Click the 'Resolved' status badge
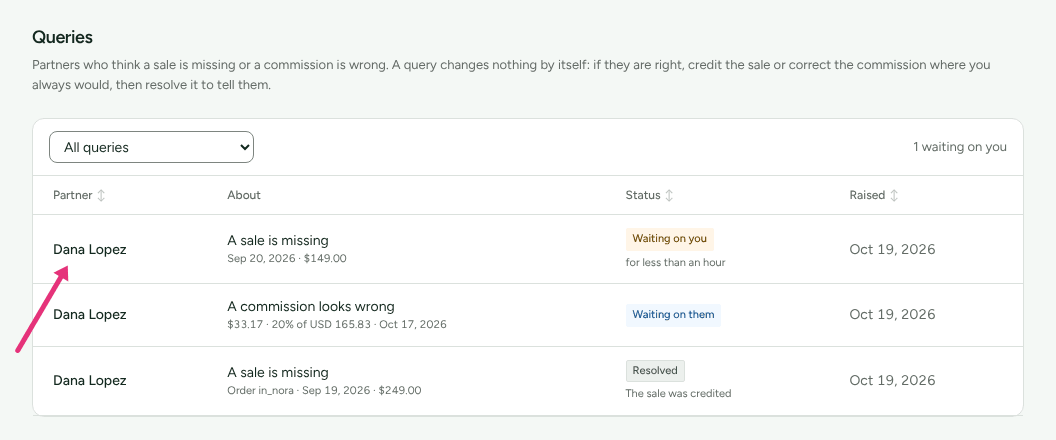Image resolution: width=1056 pixels, height=440 pixels. pyautogui.click(x=655, y=371)
